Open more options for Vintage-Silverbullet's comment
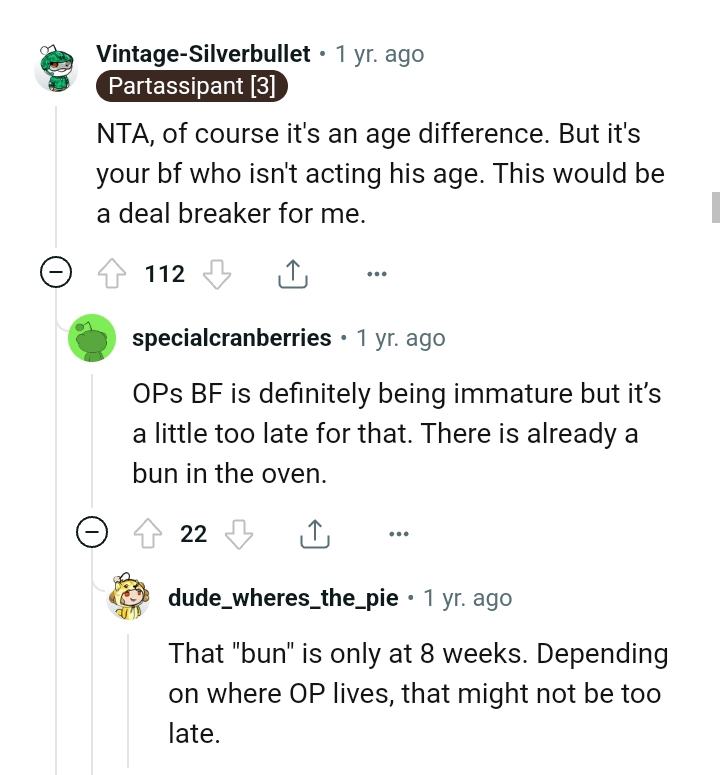 (x=376, y=273)
